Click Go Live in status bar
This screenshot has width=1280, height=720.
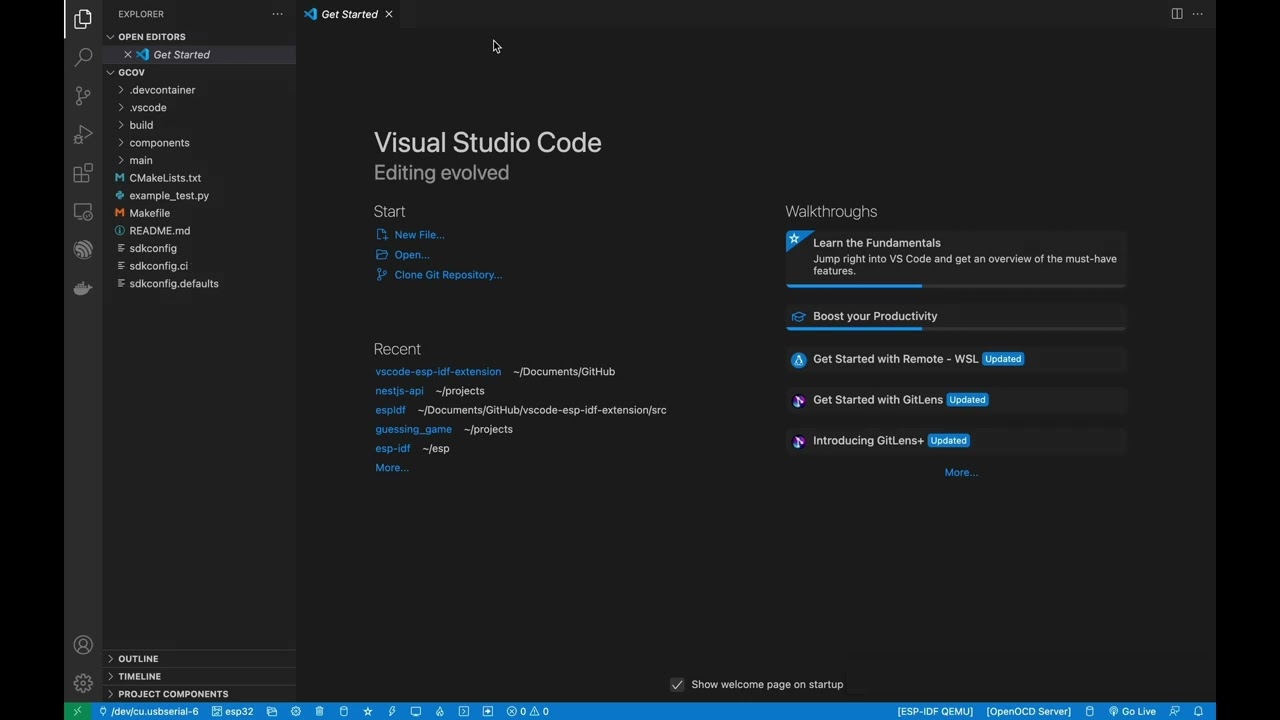tap(1132, 711)
